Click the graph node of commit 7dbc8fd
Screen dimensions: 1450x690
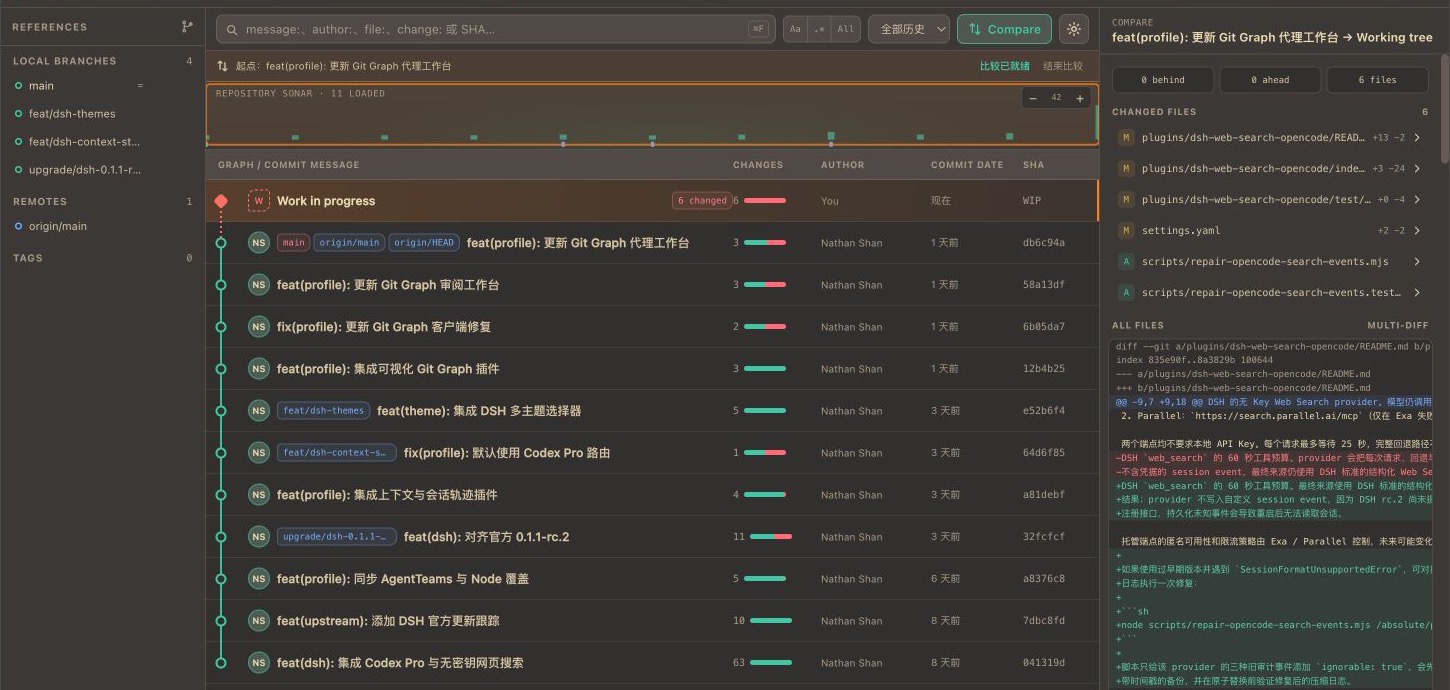pyautogui.click(x=221, y=621)
